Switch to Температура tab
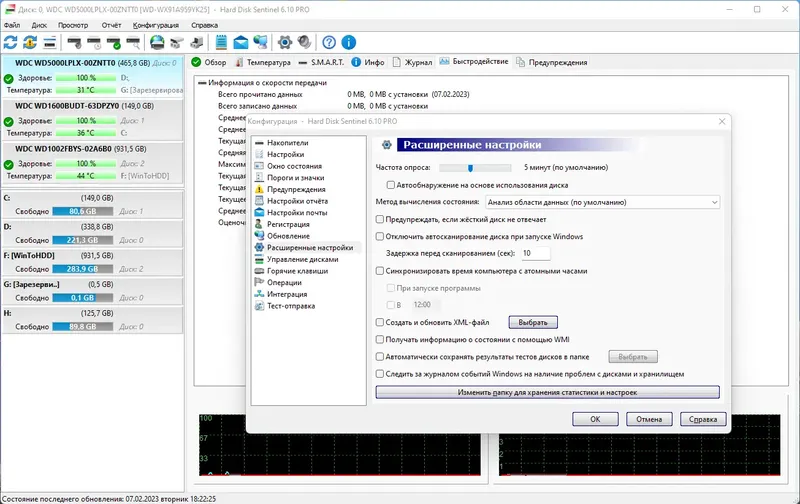This screenshot has width=800, height=504. pos(263,62)
